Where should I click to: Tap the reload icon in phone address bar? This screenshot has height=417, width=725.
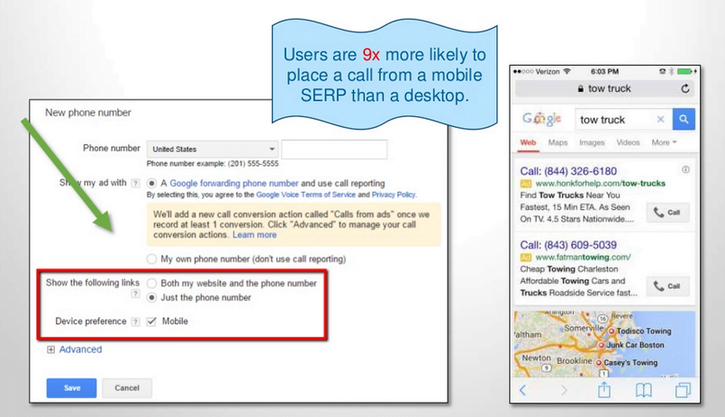coord(685,88)
